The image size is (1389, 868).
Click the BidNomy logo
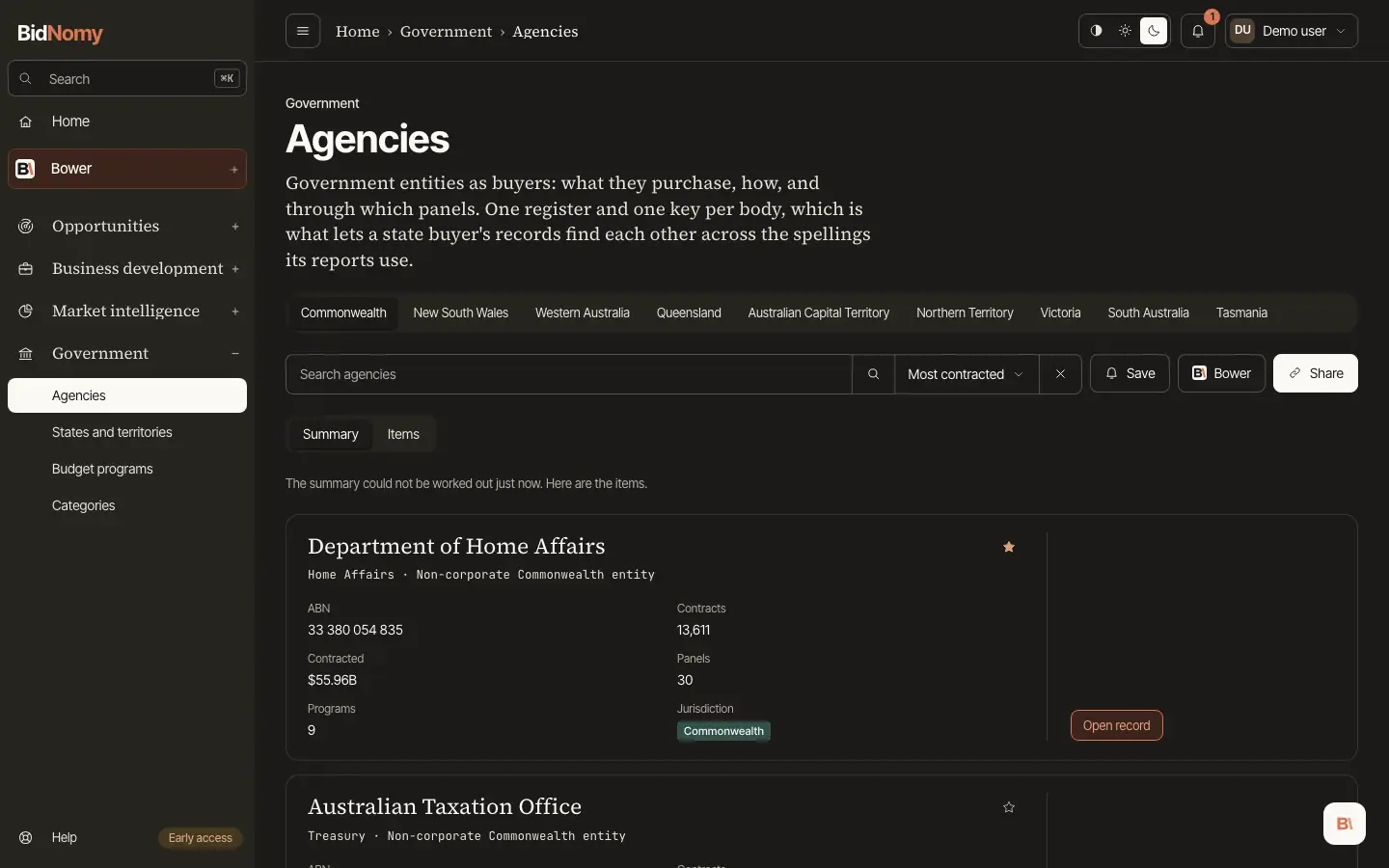pyautogui.click(x=60, y=33)
